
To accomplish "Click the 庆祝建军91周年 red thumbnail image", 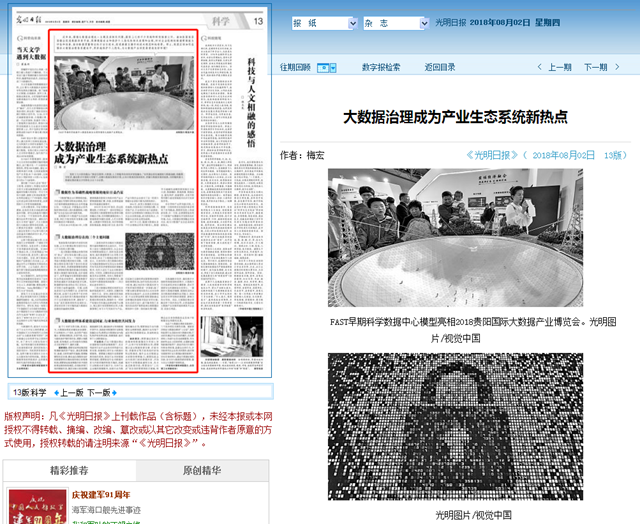I will click(36, 507).
